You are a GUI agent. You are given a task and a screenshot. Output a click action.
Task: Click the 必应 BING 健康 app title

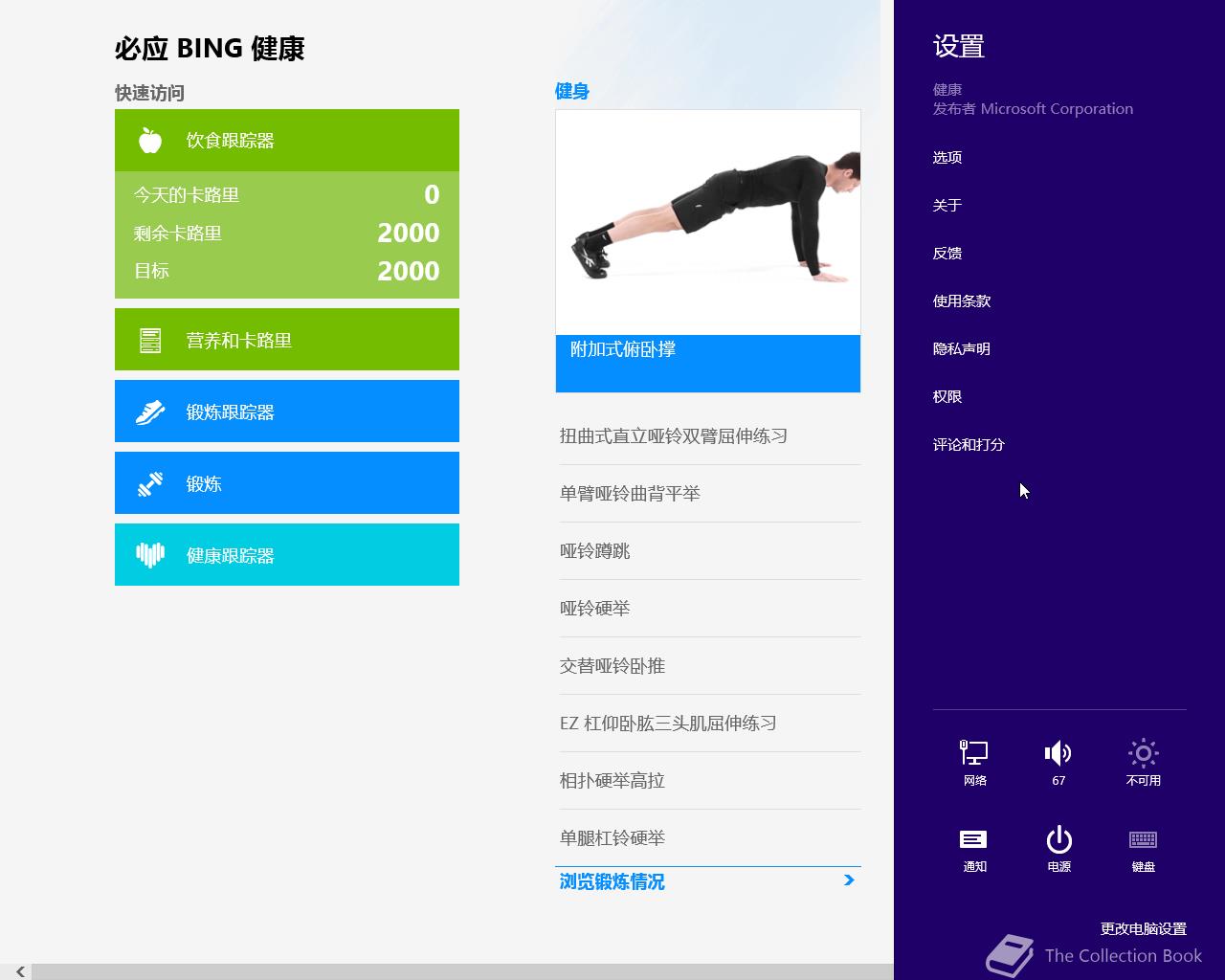tap(210, 49)
